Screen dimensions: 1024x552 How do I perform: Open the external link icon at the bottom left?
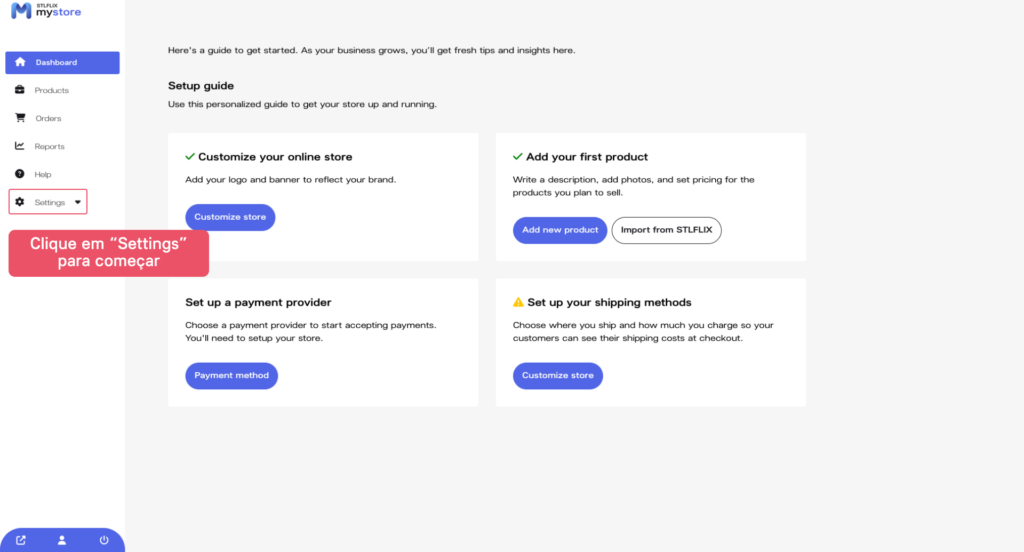[x=21, y=540]
